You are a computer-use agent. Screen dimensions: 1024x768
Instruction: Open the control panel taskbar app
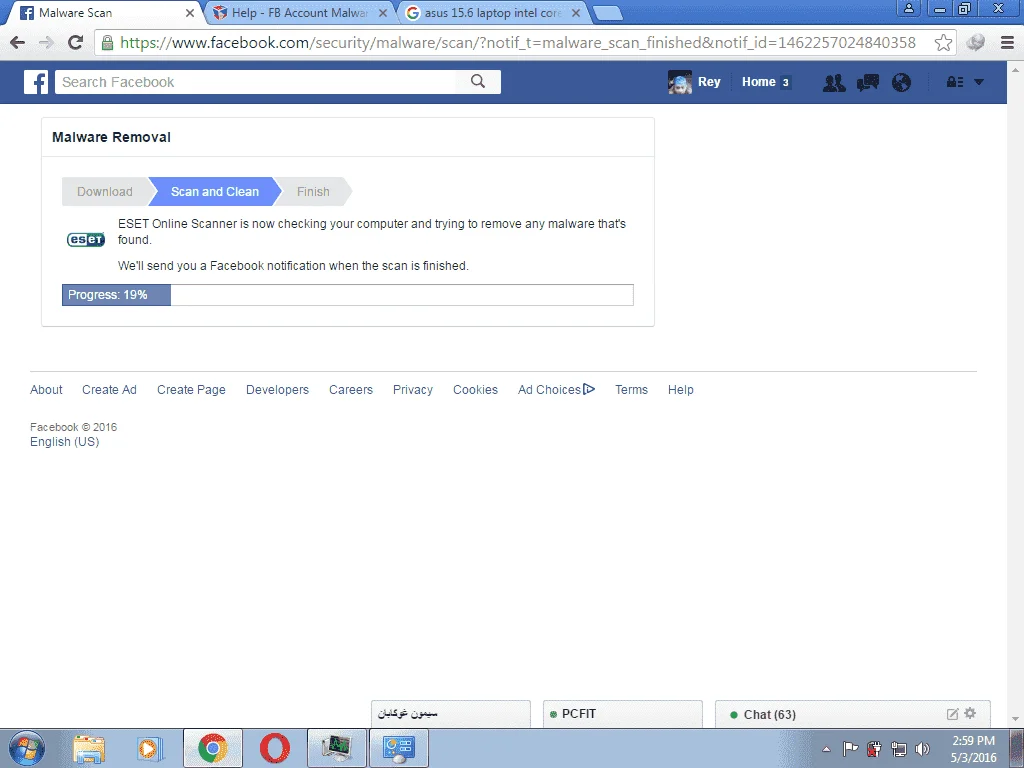(x=399, y=748)
